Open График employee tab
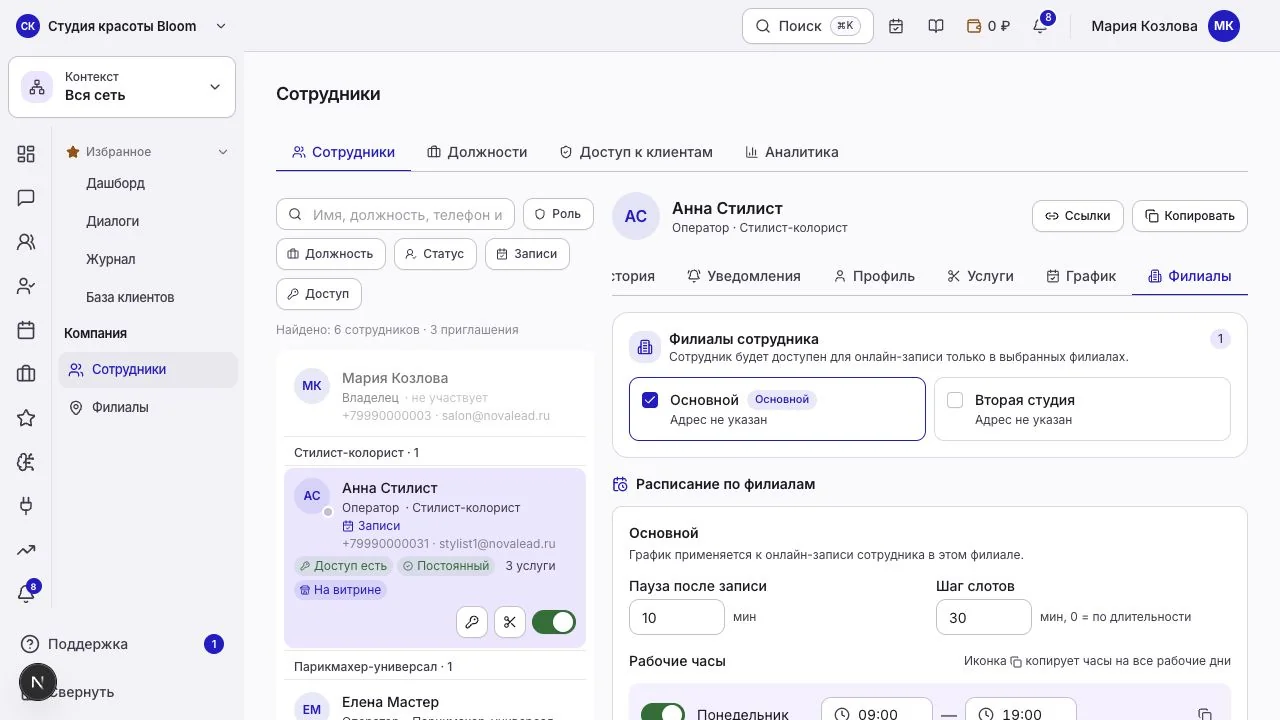This screenshot has height=720, width=1280. click(x=1081, y=276)
